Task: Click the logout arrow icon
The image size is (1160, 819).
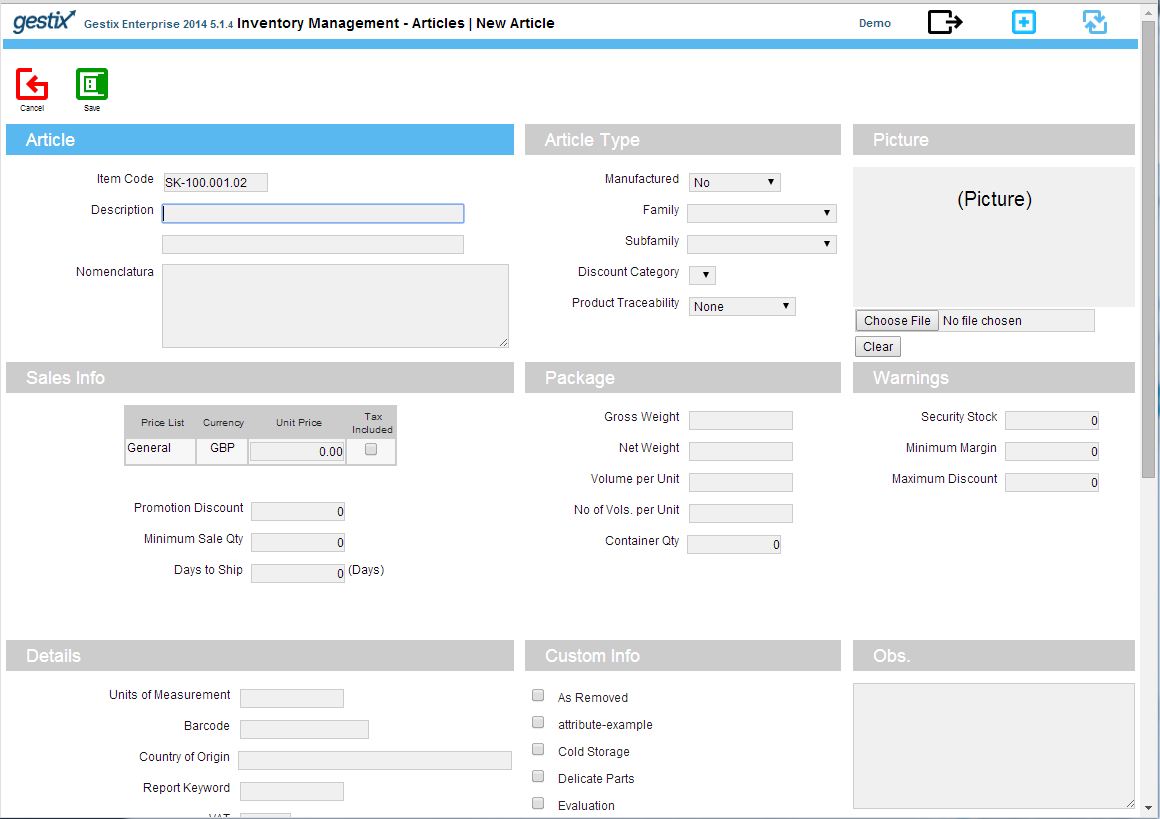Action: (x=945, y=21)
